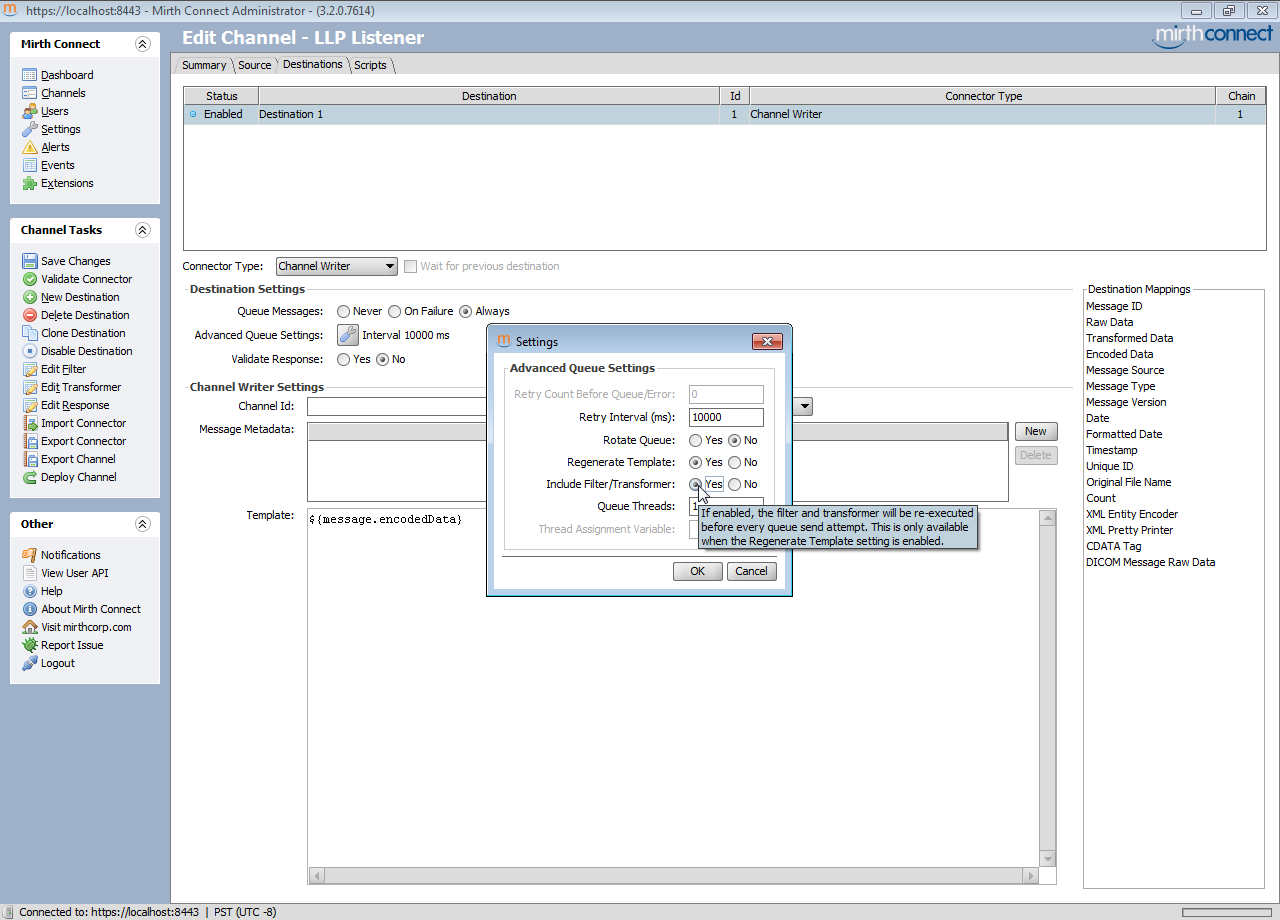Click the Validate Connector check icon

(x=30, y=279)
